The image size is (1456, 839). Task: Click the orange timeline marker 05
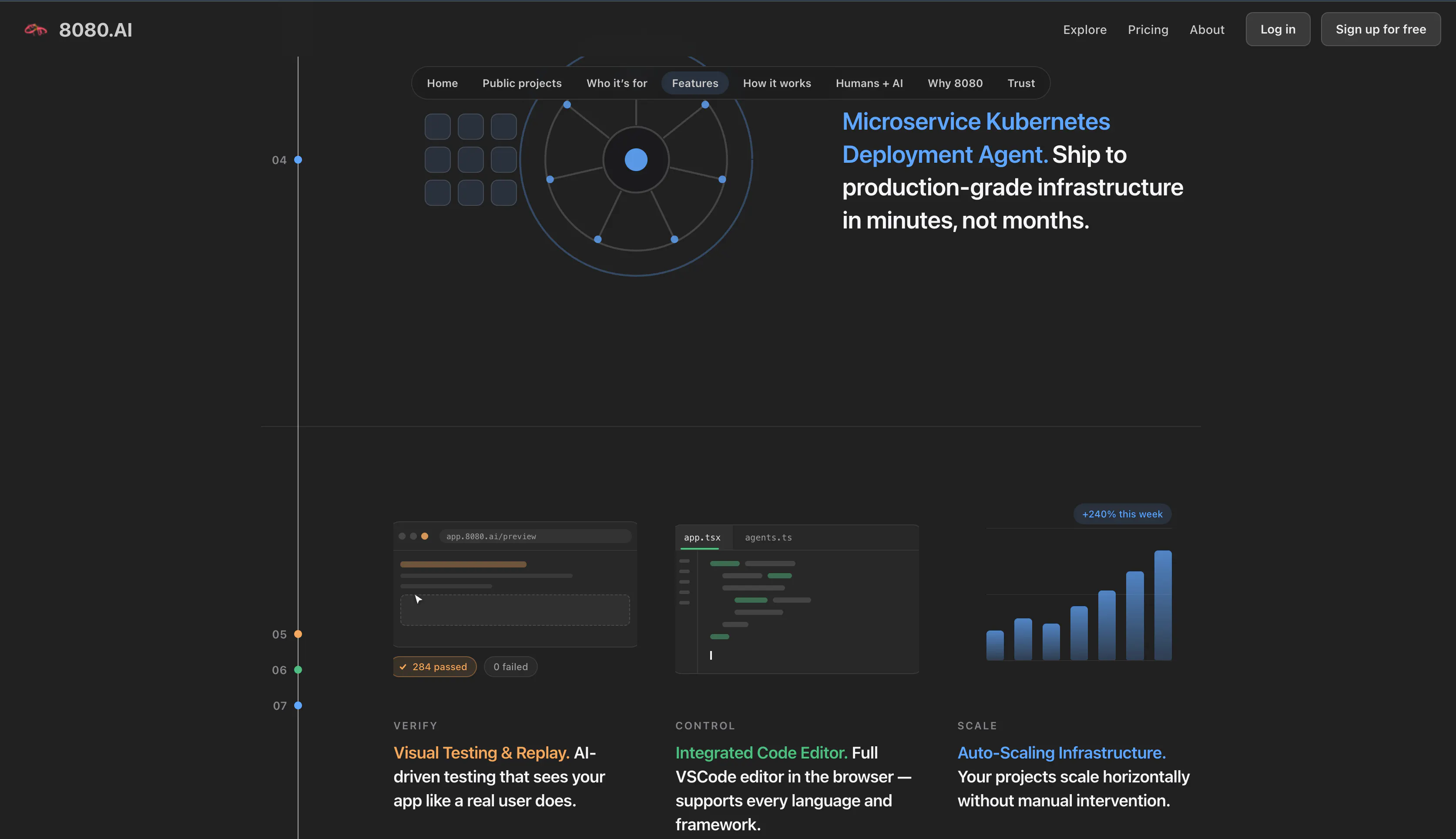click(x=298, y=634)
